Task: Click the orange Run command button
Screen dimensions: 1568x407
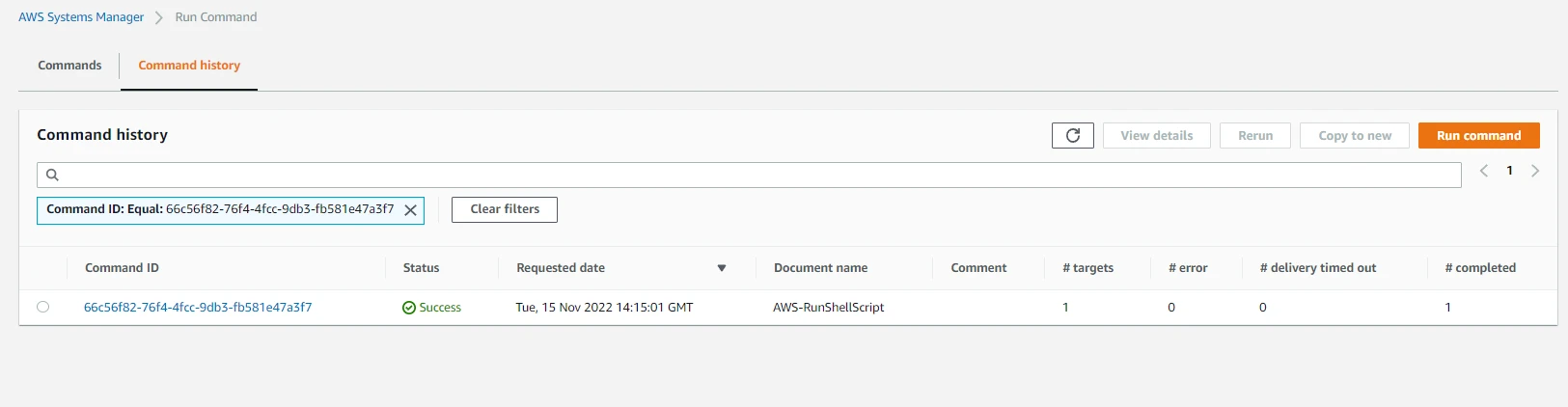Action: [1478, 136]
